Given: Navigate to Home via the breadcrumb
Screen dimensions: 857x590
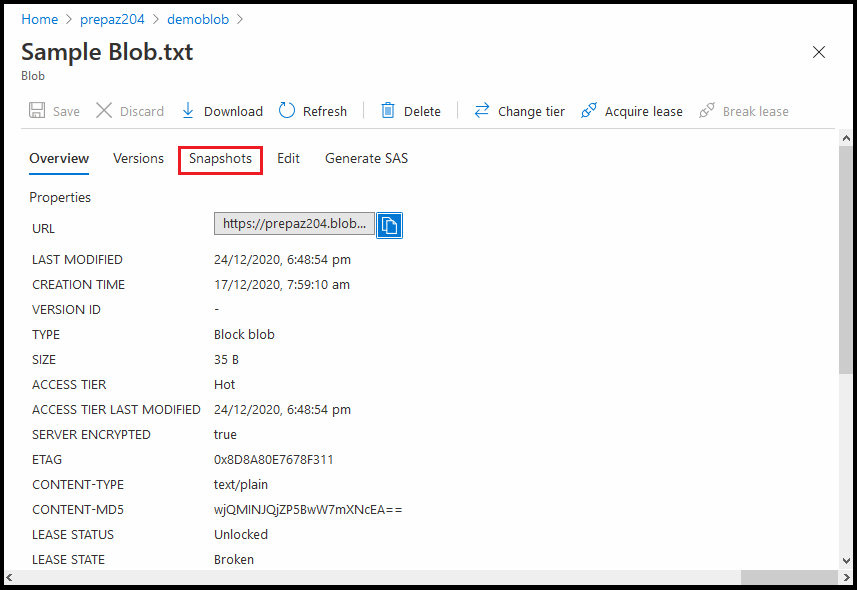Looking at the screenshot, I should (x=39, y=18).
